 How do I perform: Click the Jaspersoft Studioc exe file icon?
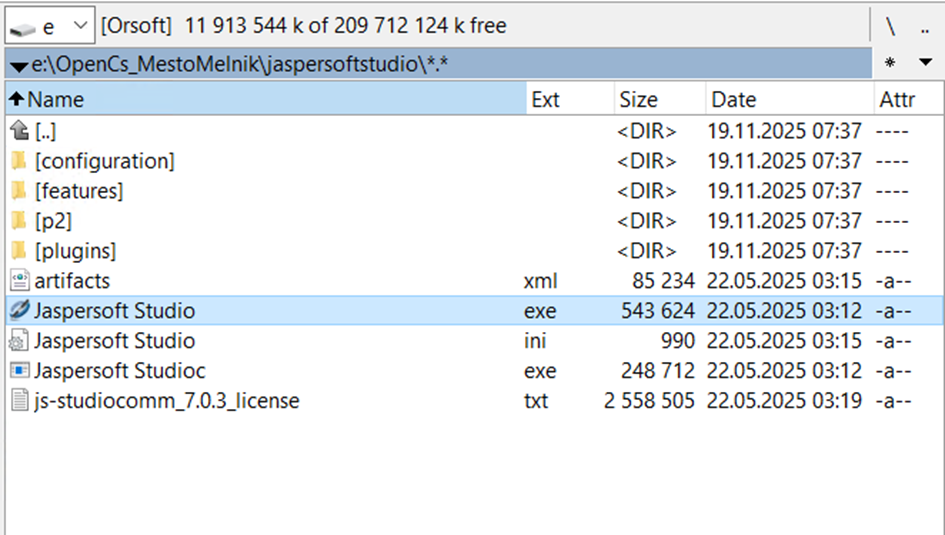[x=19, y=371]
